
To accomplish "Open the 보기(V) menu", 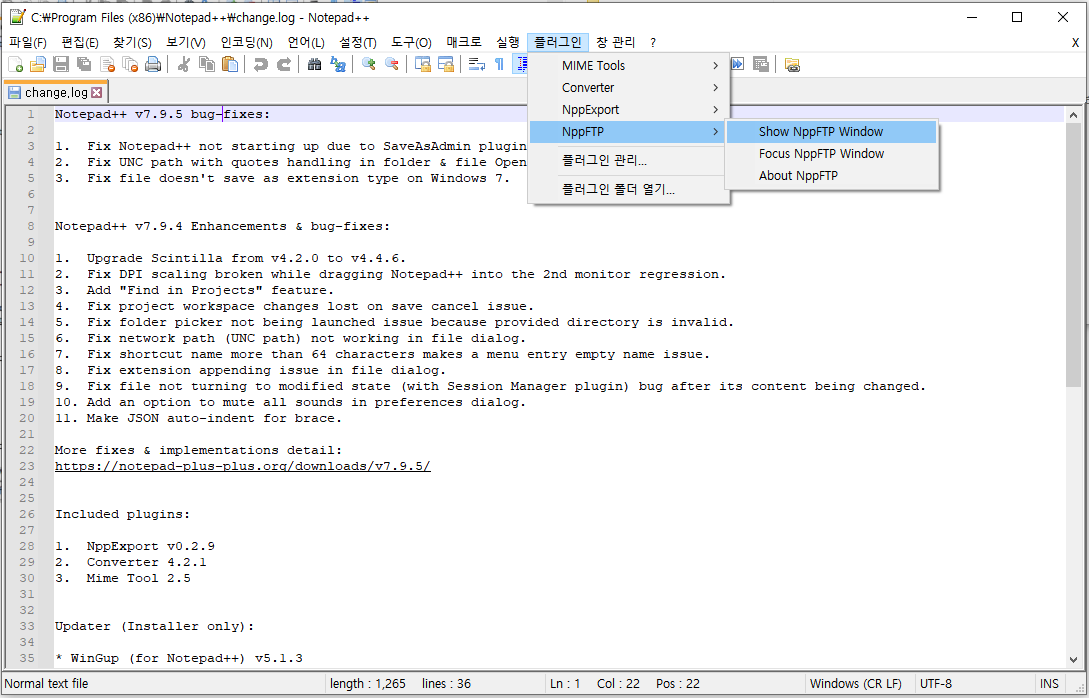I will pyautogui.click(x=185, y=42).
